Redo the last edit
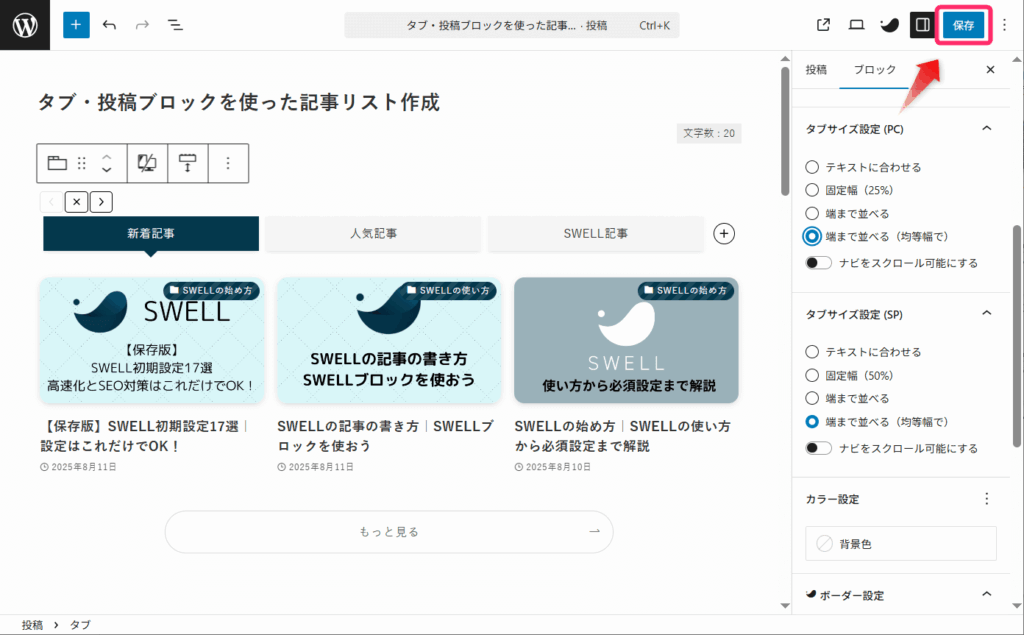1024x635 pixels. [142, 25]
